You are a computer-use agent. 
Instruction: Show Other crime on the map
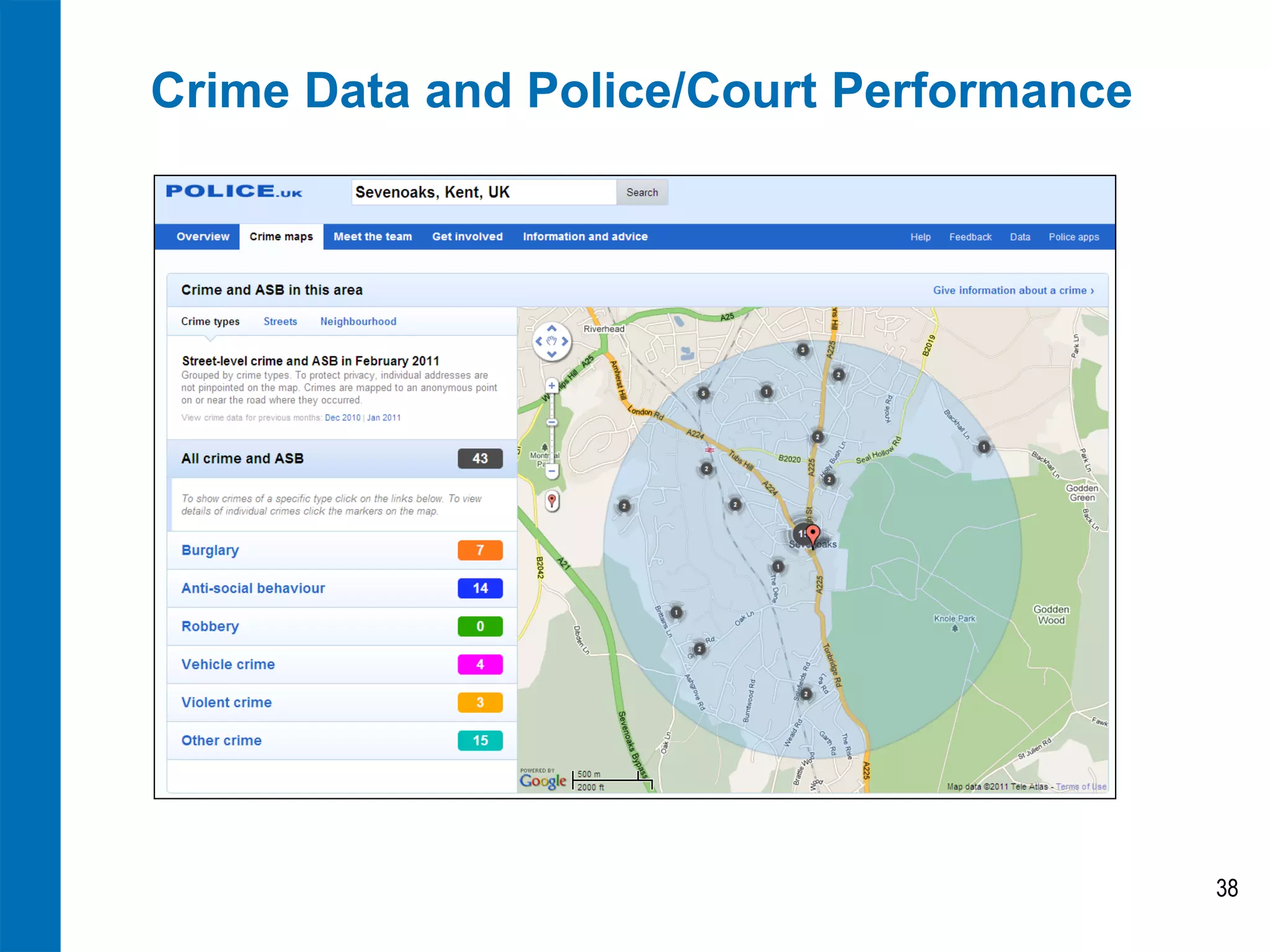click(221, 741)
